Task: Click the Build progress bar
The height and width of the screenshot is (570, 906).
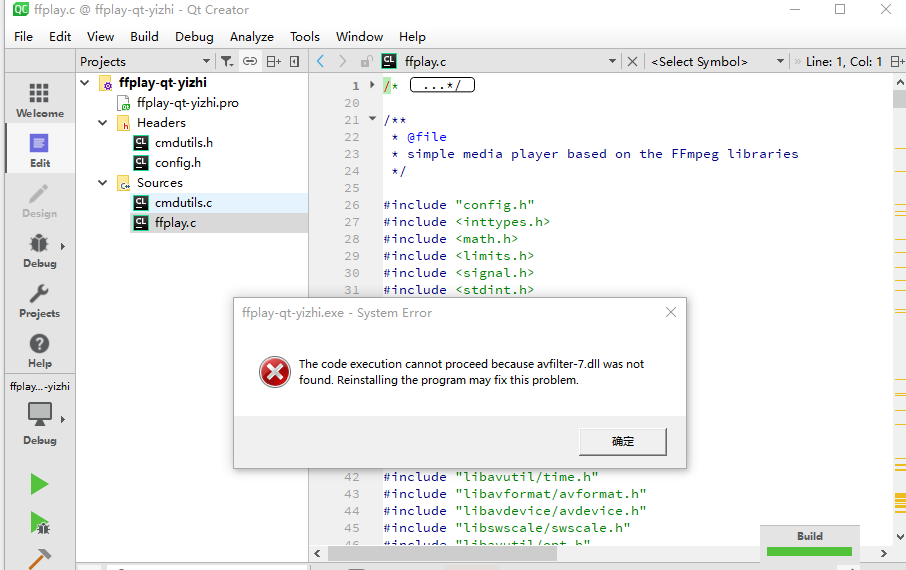Action: coord(809,552)
